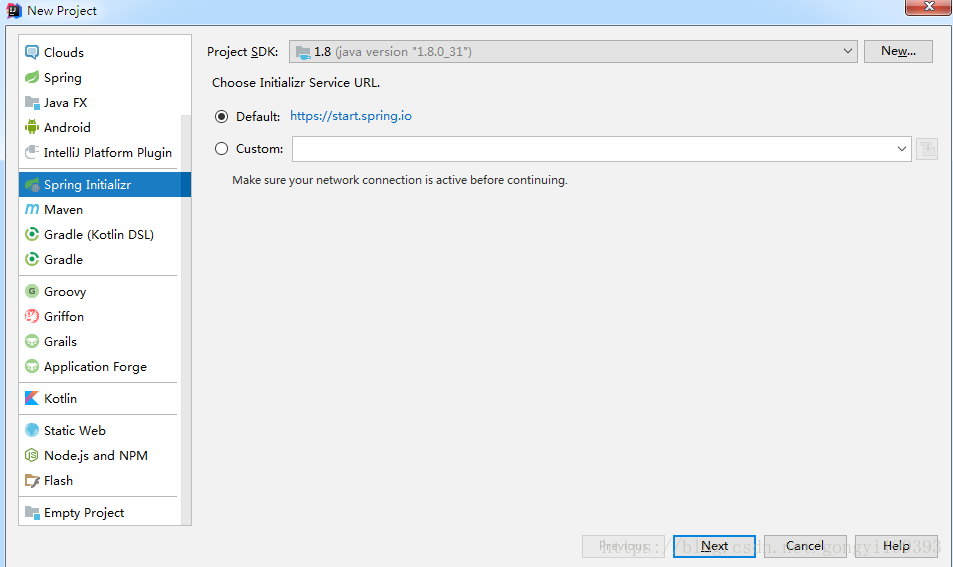Click the Cancel button
The height and width of the screenshot is (567, 953).
pyautogui.click(x=805, y=546)
